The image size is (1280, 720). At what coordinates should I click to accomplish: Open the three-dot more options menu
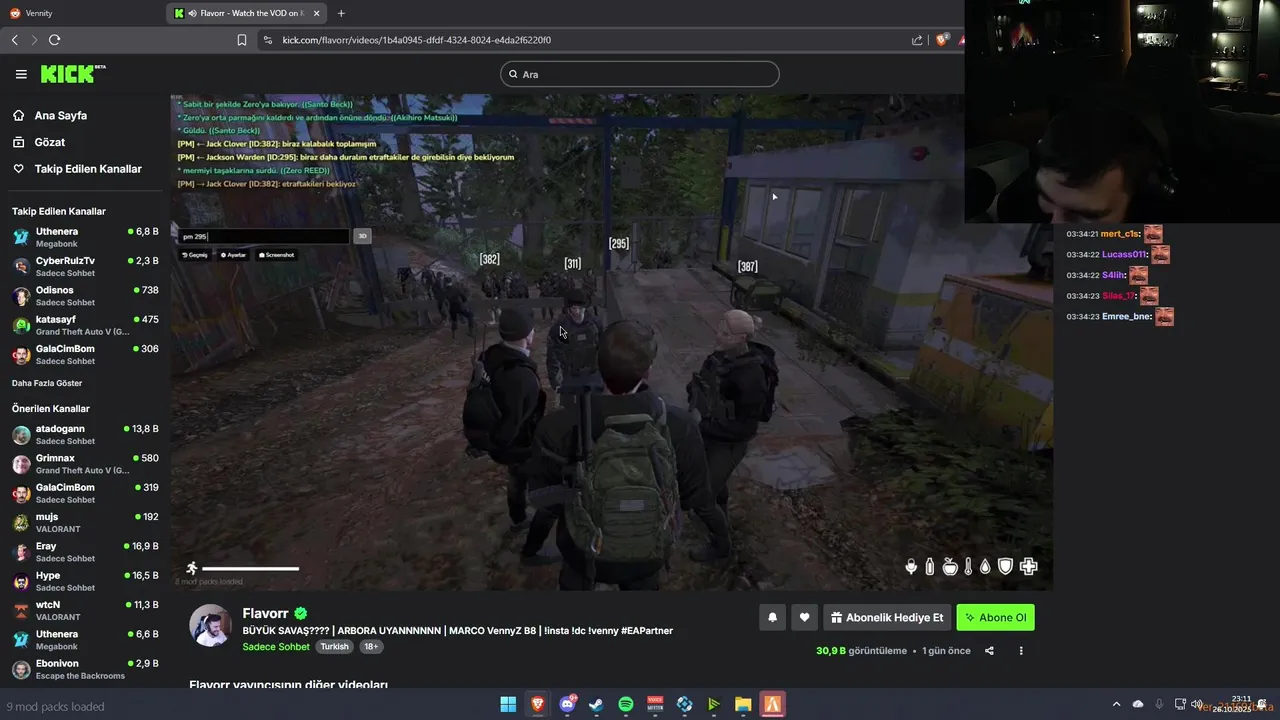[1021, 651]
